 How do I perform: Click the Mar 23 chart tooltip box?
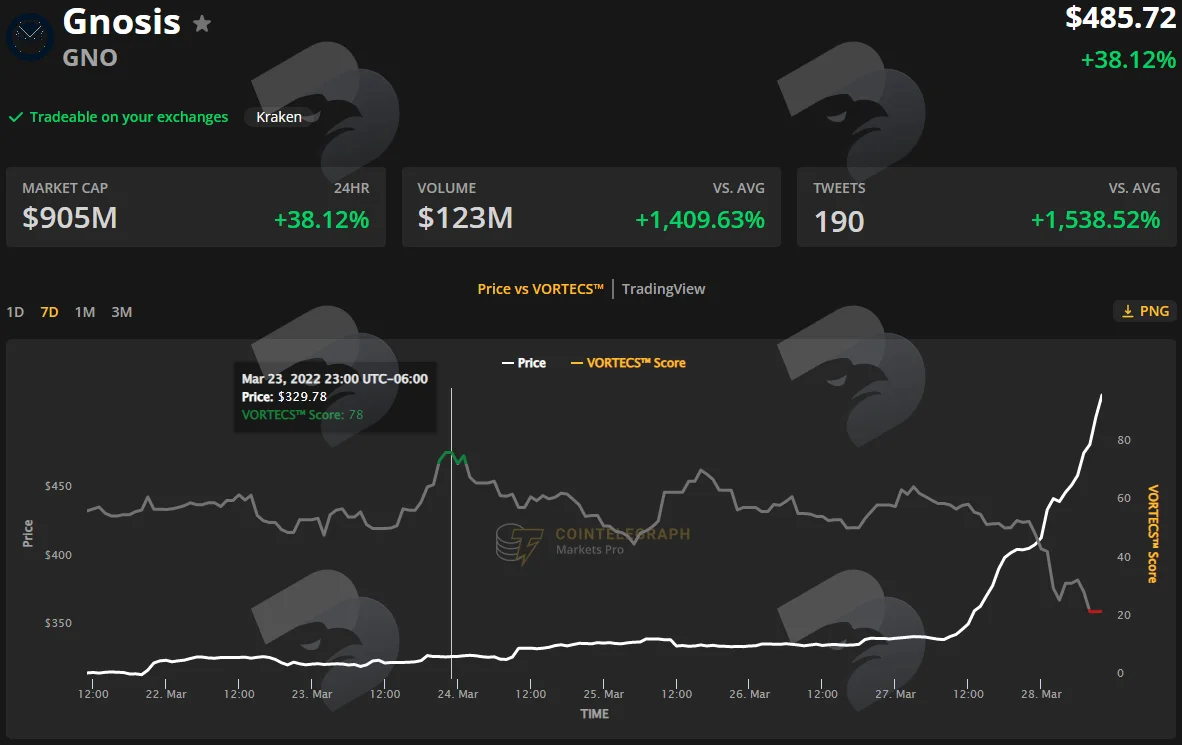click(x=335, y=397)
